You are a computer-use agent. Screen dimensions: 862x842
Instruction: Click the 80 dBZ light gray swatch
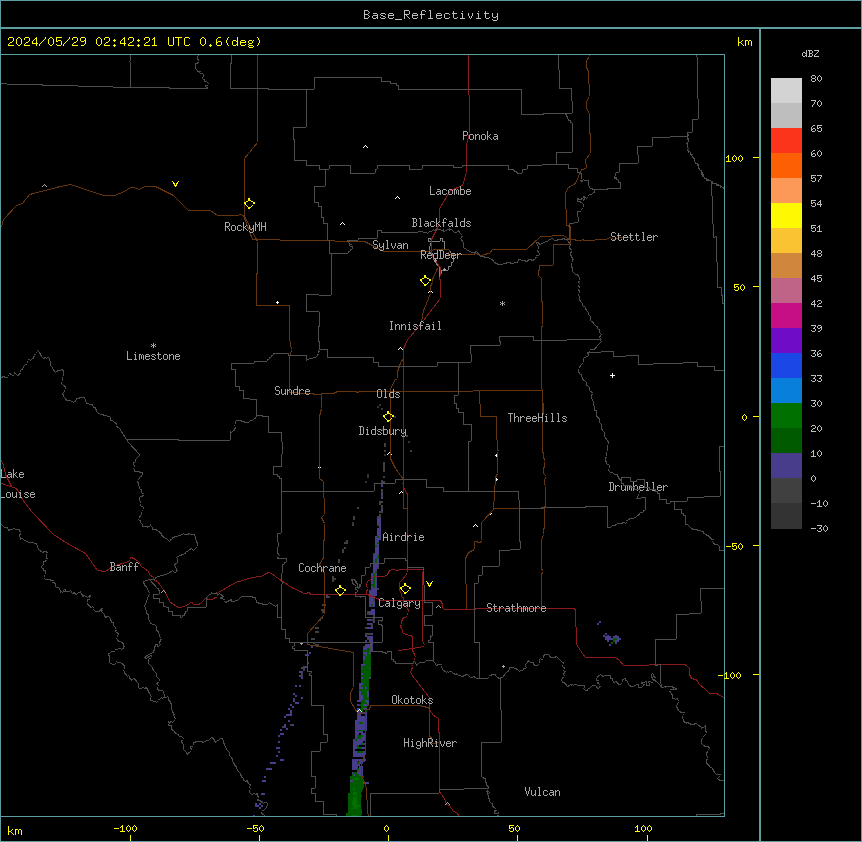[x=786, y=91]
